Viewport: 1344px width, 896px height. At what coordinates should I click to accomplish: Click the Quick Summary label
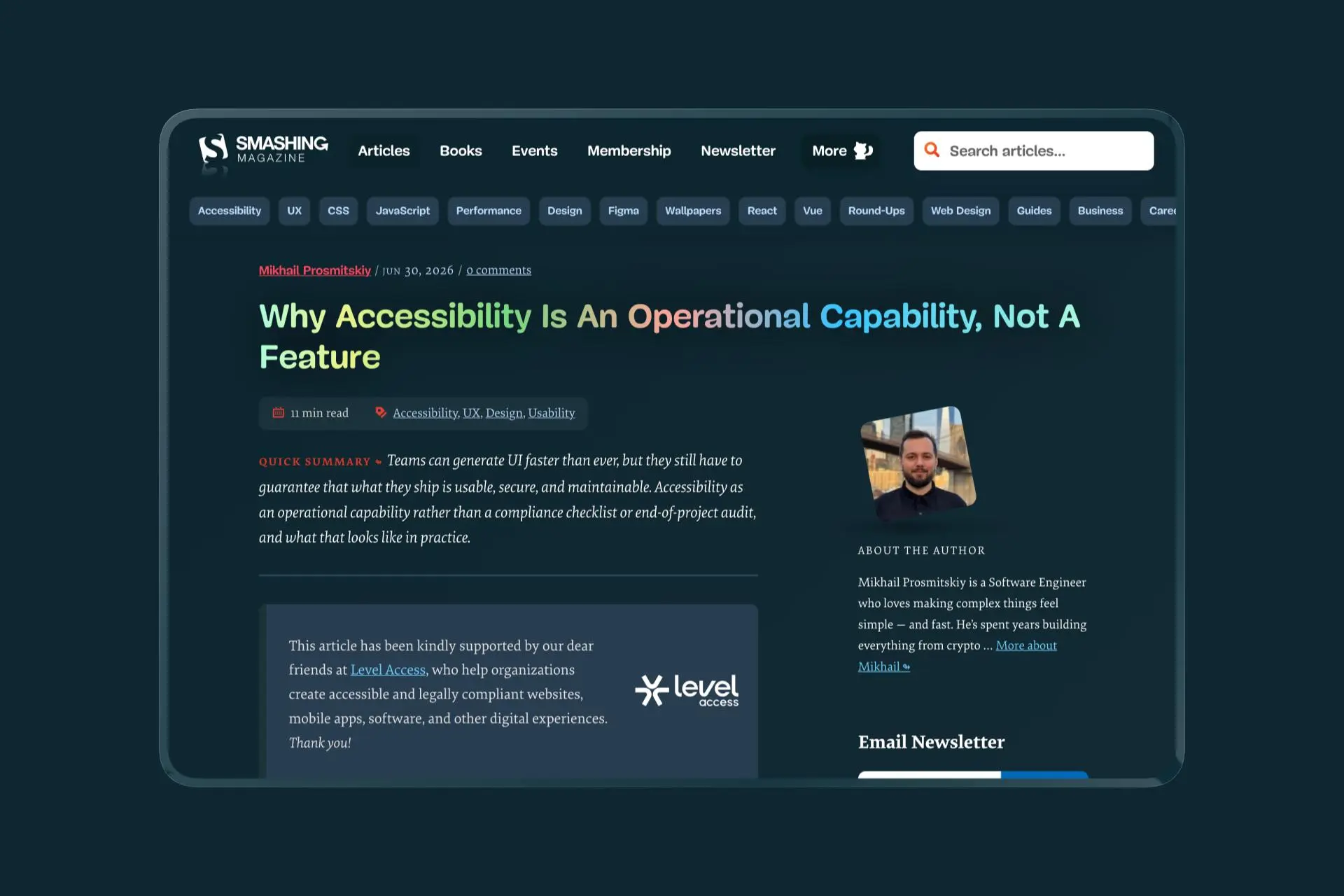(315, 461)
